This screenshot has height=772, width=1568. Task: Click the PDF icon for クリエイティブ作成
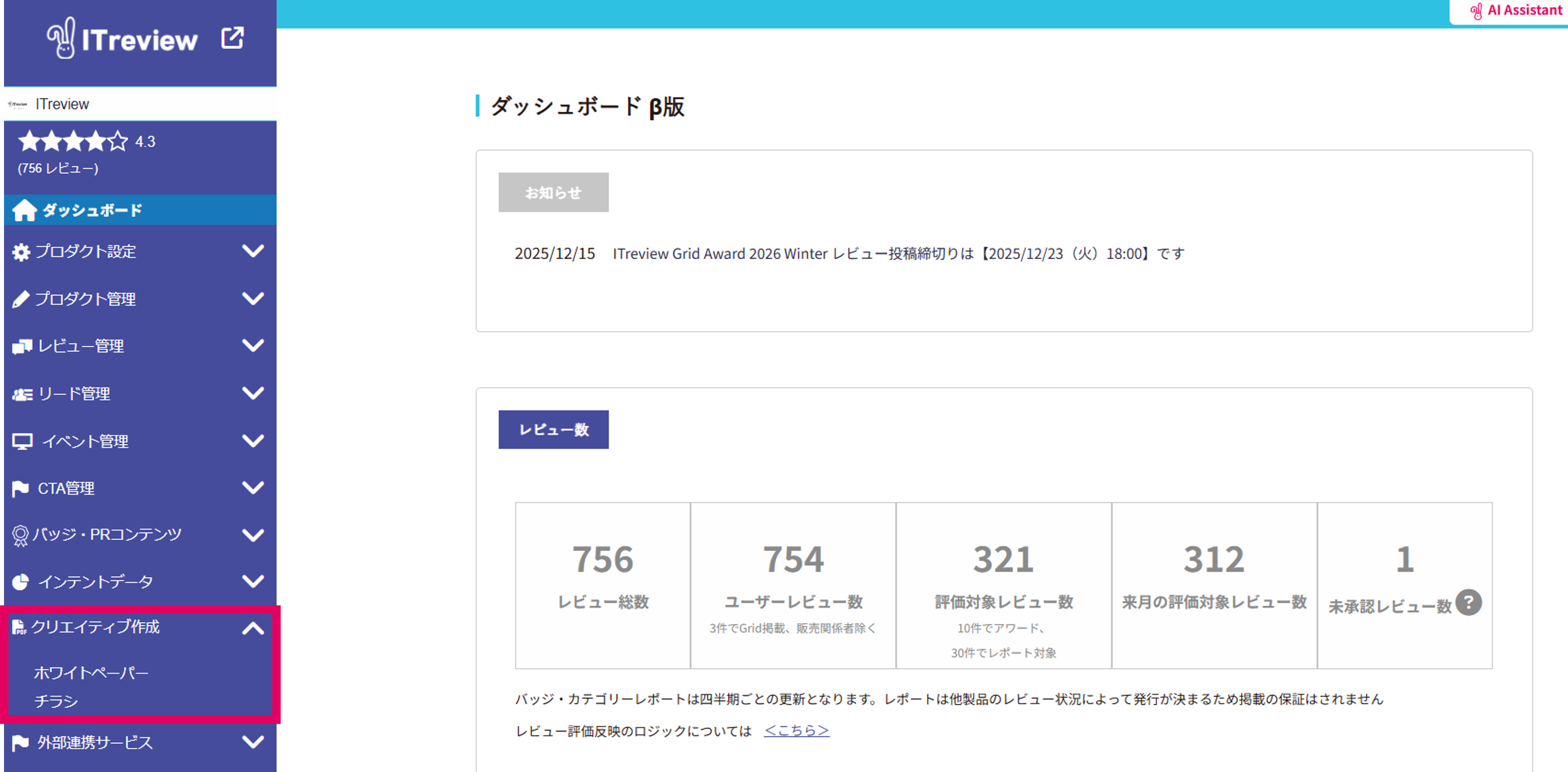(19, 627)
